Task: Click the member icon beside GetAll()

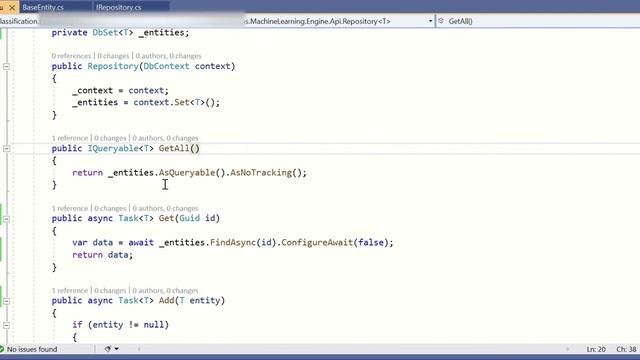Action: pyautogui.click(x=441, y=21)
